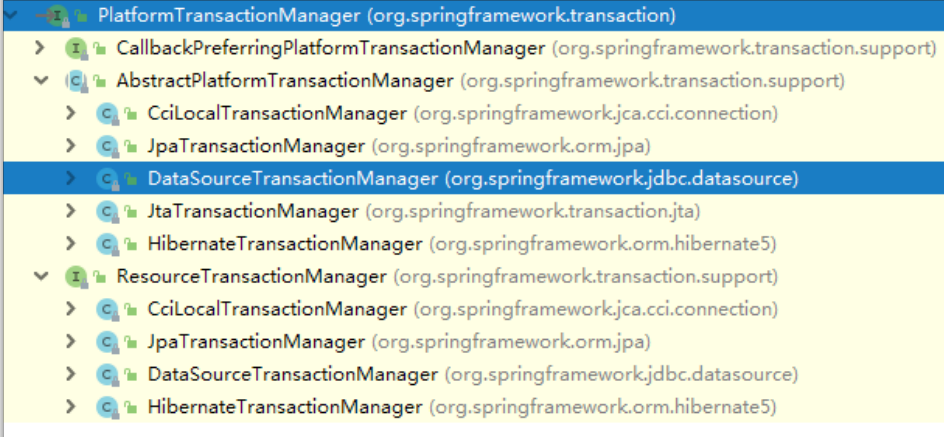Click class icon beside JtaTransactionManager
The height and width of the screenshot is (437, 944).
coord(105,212)
